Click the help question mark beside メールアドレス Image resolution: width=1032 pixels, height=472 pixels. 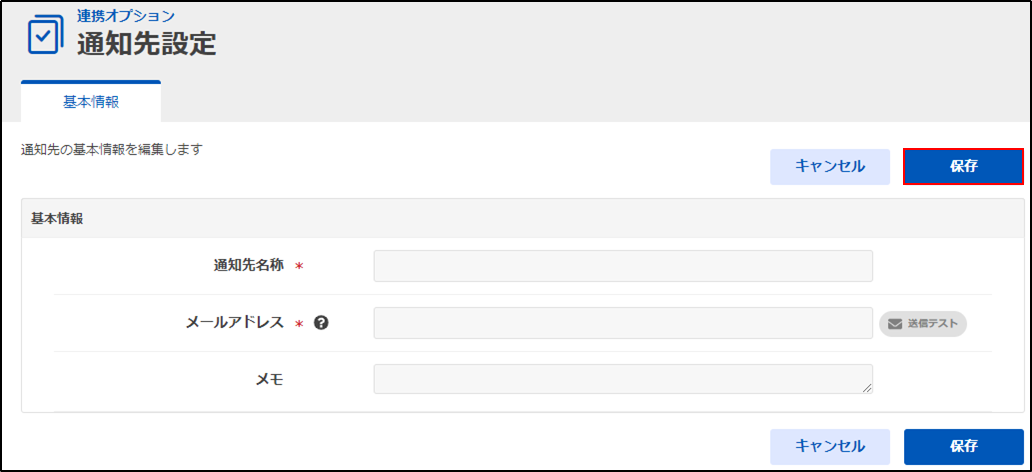pyautogui.click(x=321, y=323)
